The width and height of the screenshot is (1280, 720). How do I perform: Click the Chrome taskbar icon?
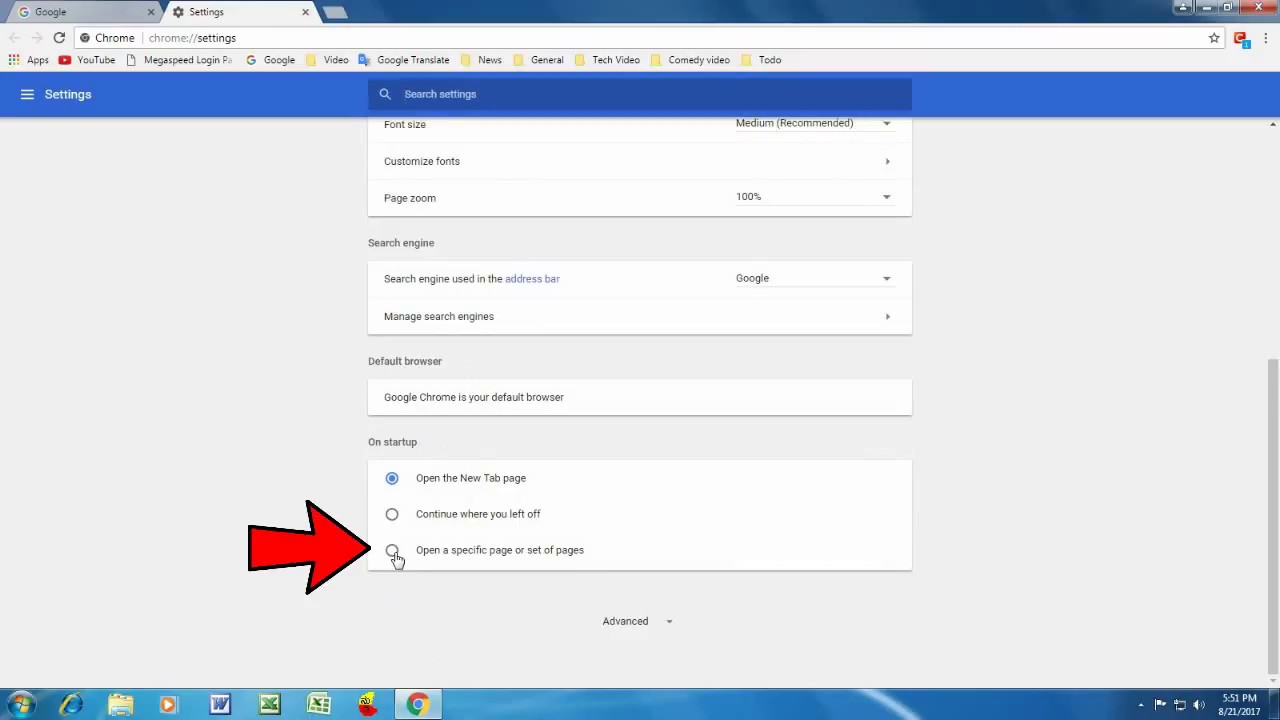point(418,704)
